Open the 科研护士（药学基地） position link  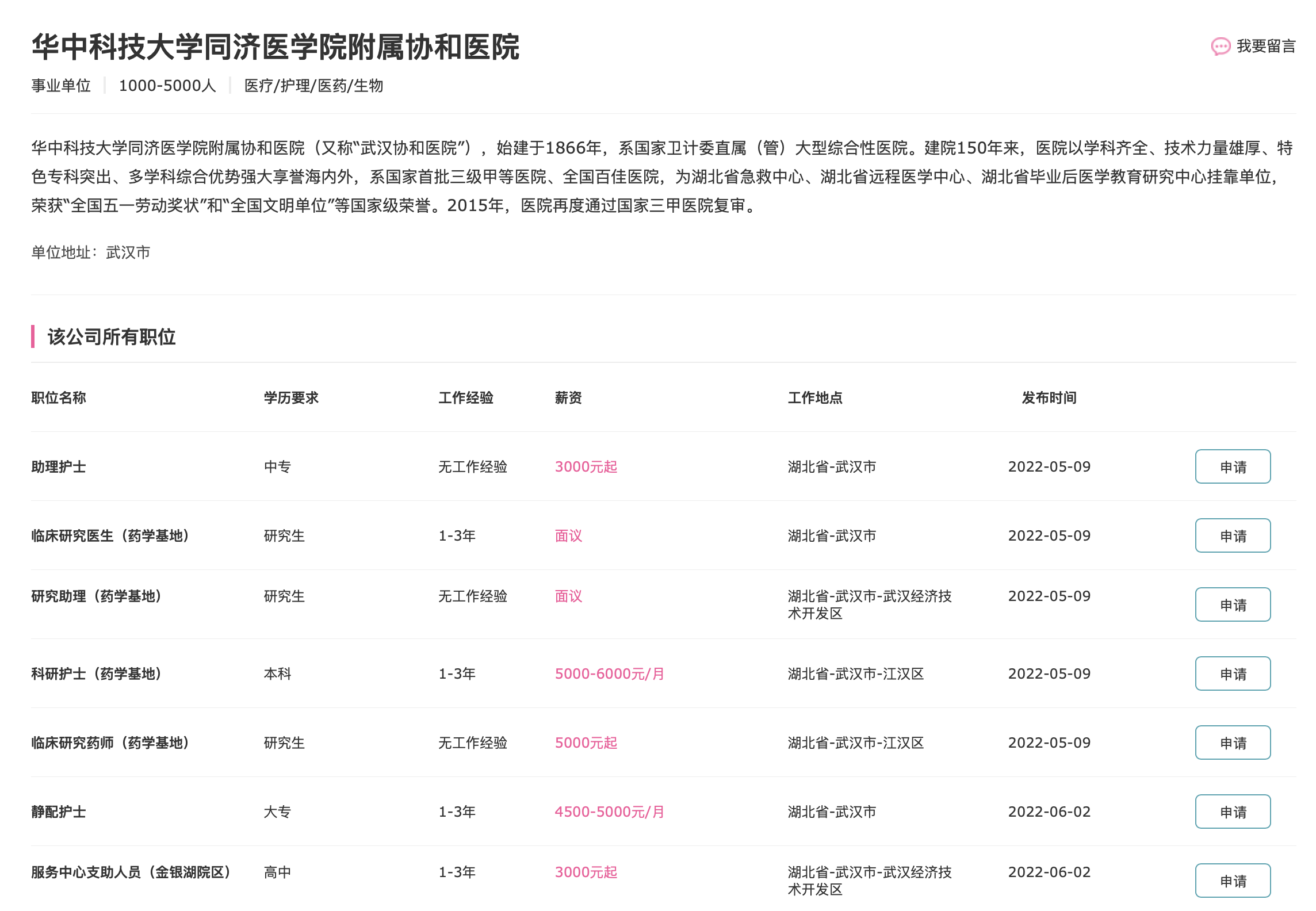97,674
